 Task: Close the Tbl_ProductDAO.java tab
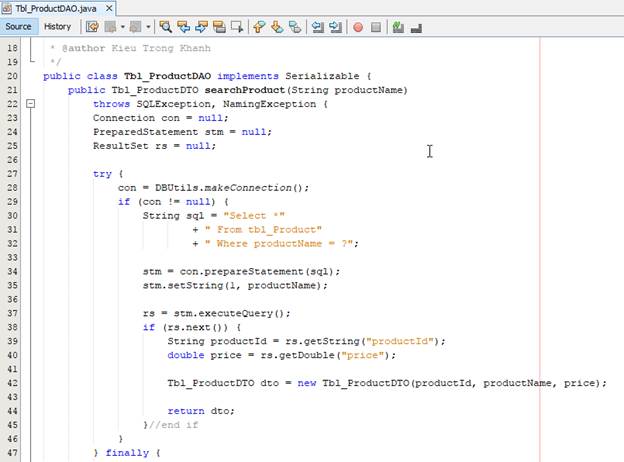coord(109,8)
